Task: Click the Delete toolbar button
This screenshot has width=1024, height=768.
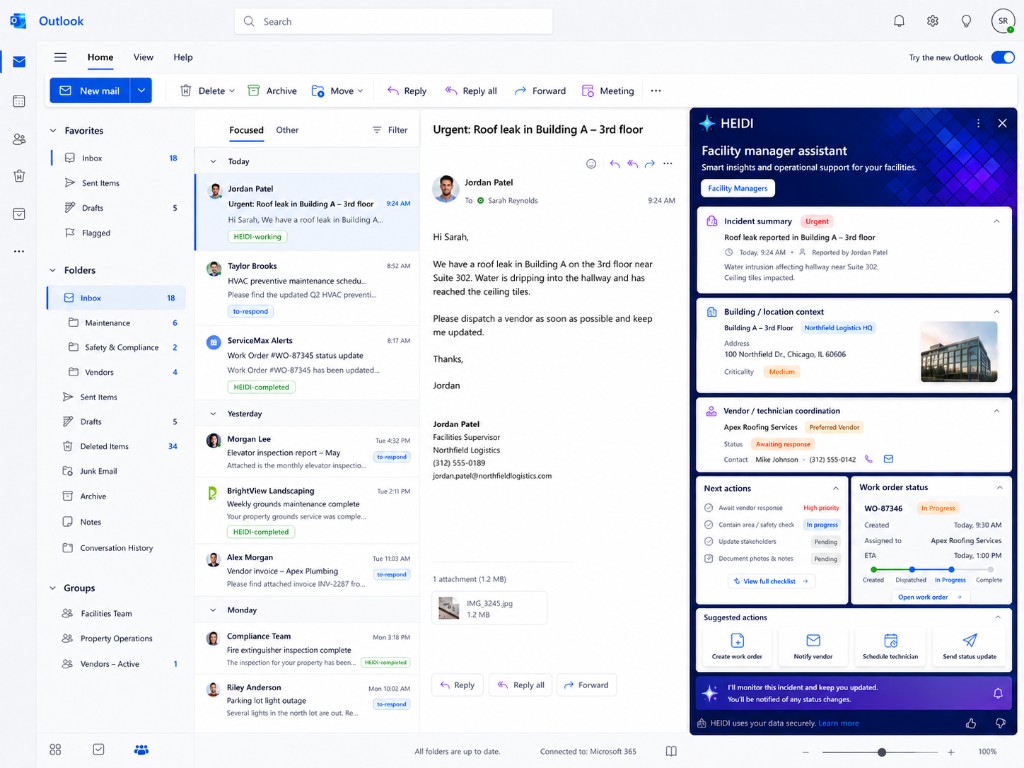Action: tap(207, 91)
